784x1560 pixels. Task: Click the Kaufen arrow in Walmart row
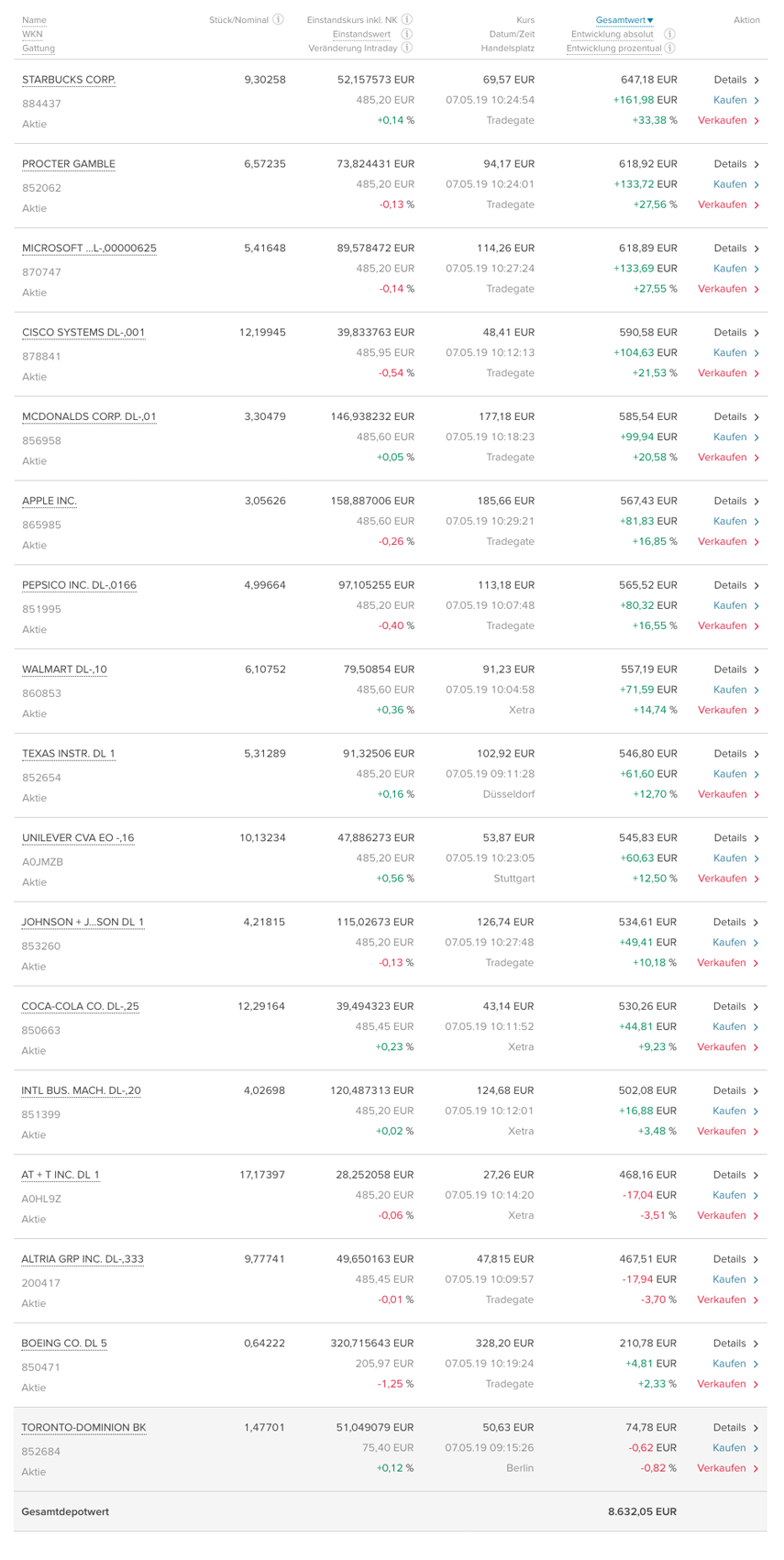tap(756, 691)
